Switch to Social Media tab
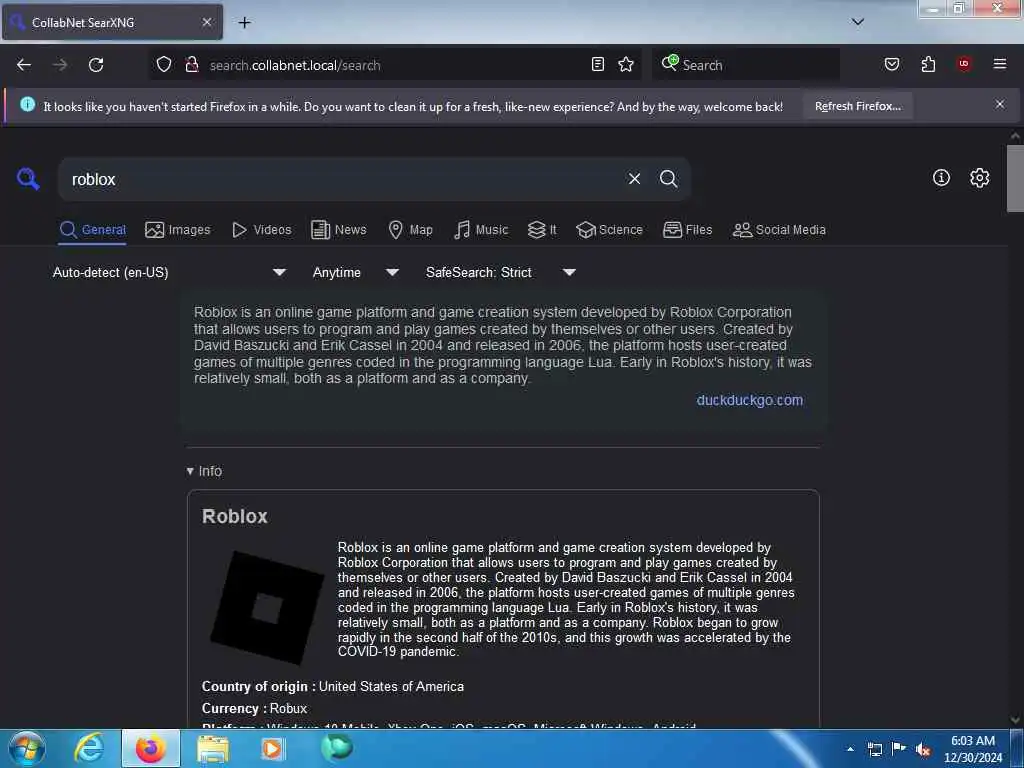Image resolution: width=1024 pixels, height=768 pixels. pos(779,230)
